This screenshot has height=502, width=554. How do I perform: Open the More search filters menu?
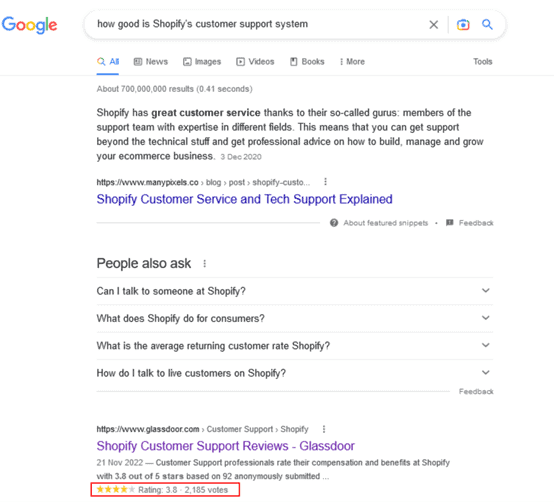pos(352,62)
